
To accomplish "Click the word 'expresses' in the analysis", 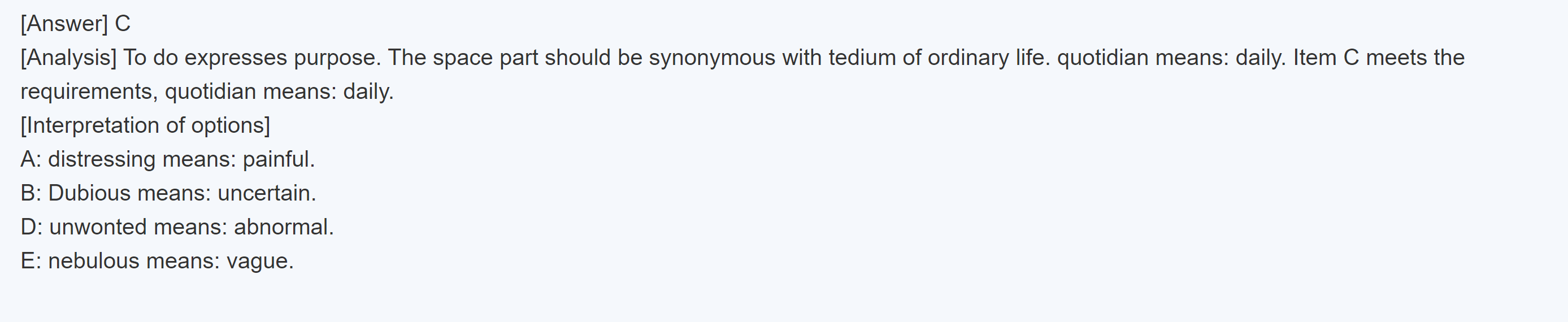I will 236,58.
